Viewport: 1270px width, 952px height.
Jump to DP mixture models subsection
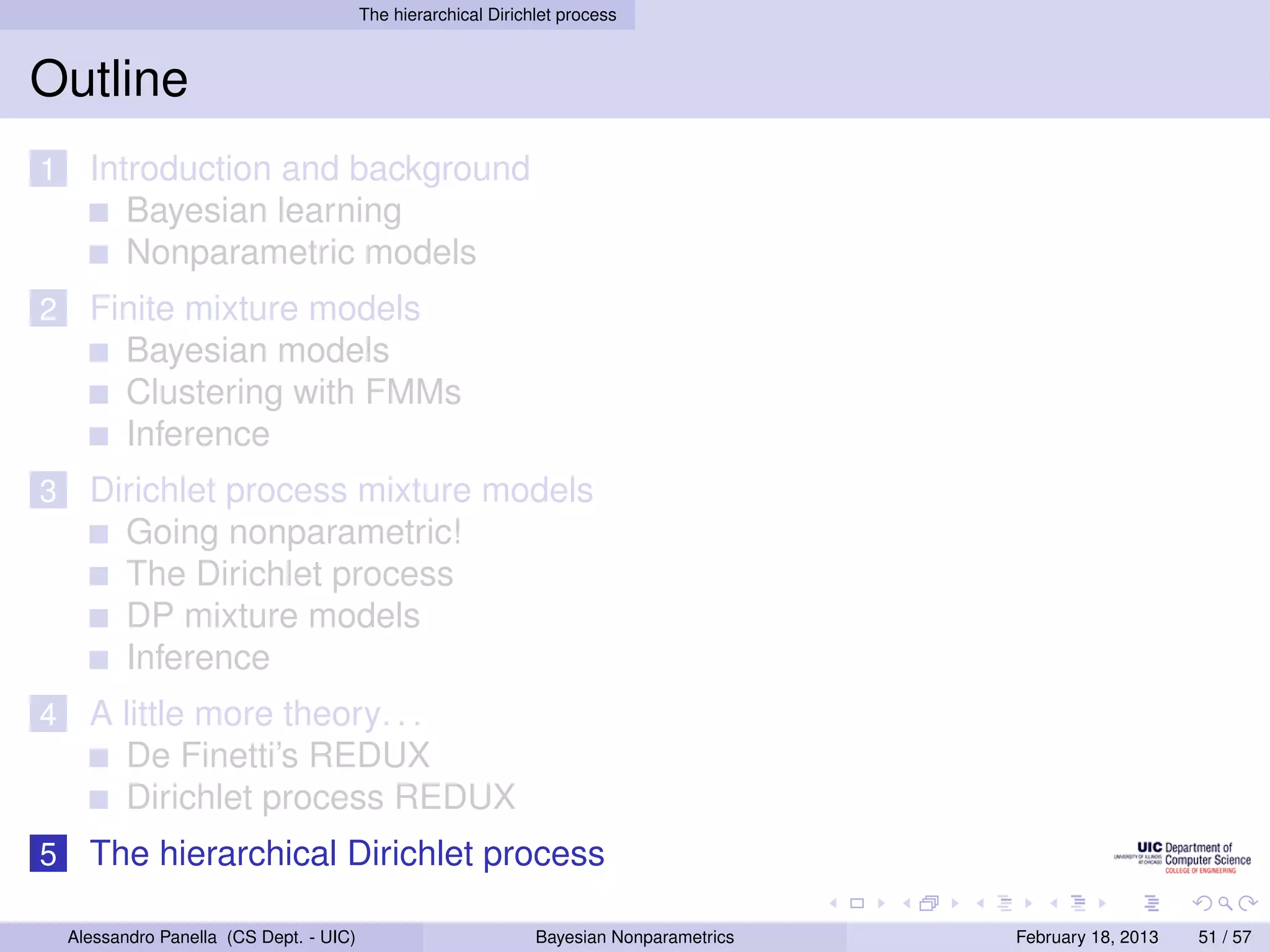coord(273,615)
